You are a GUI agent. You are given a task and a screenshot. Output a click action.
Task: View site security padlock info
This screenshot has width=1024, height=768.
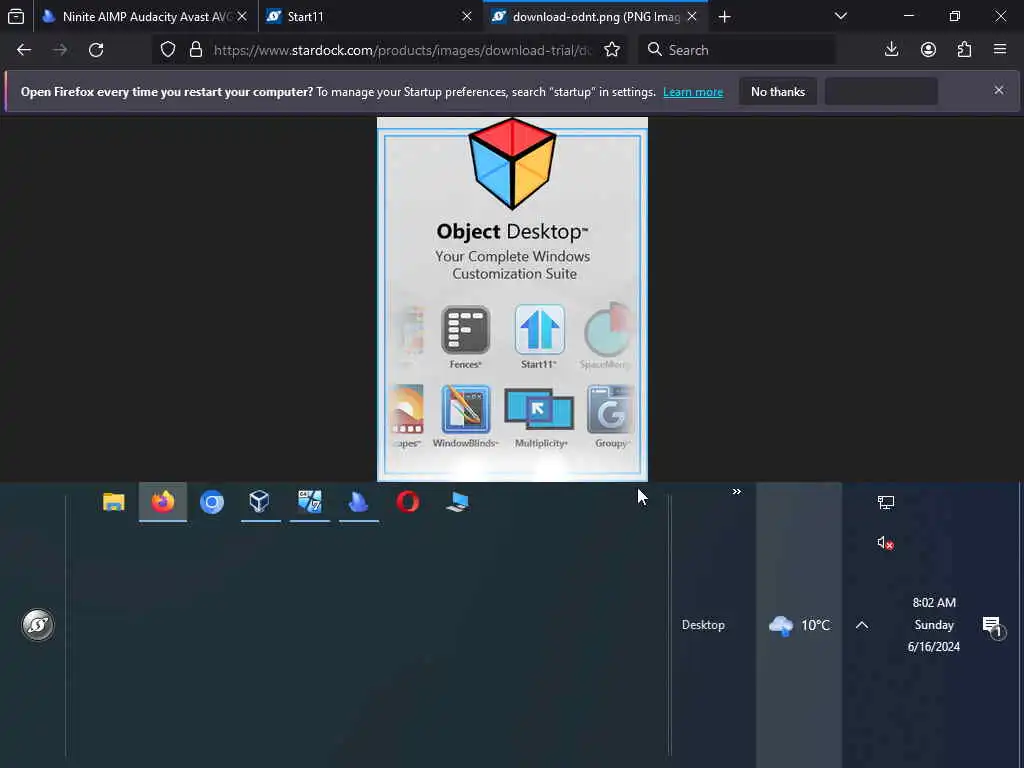pyautogui.click(x=196, y=50)
